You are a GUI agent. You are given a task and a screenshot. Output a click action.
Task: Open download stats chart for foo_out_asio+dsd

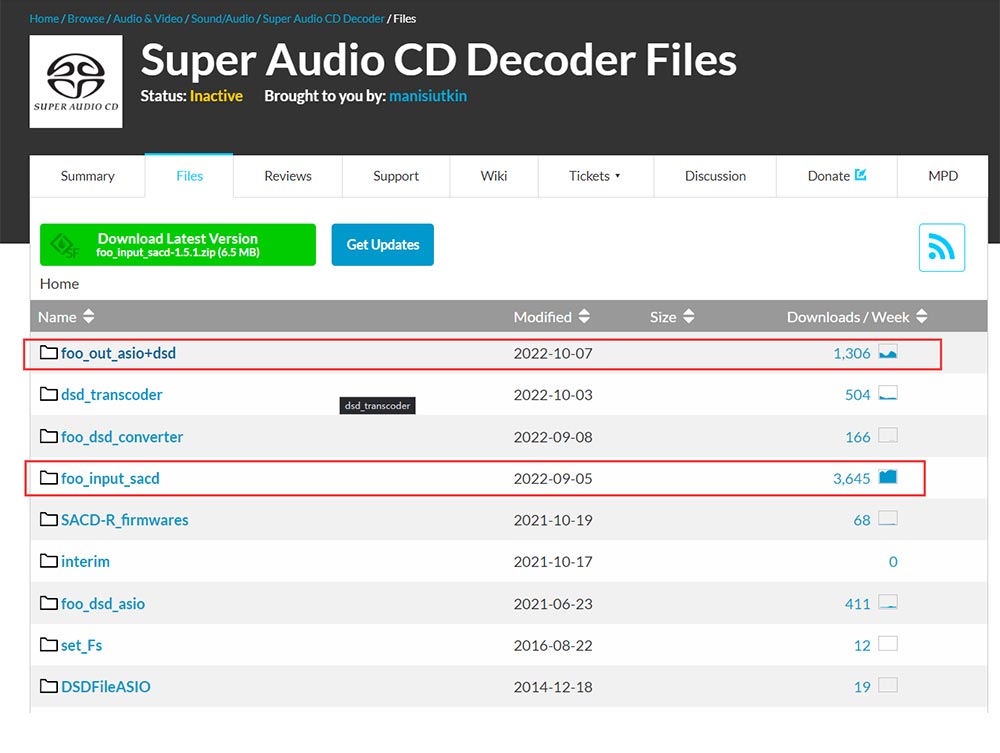point(888,352)
